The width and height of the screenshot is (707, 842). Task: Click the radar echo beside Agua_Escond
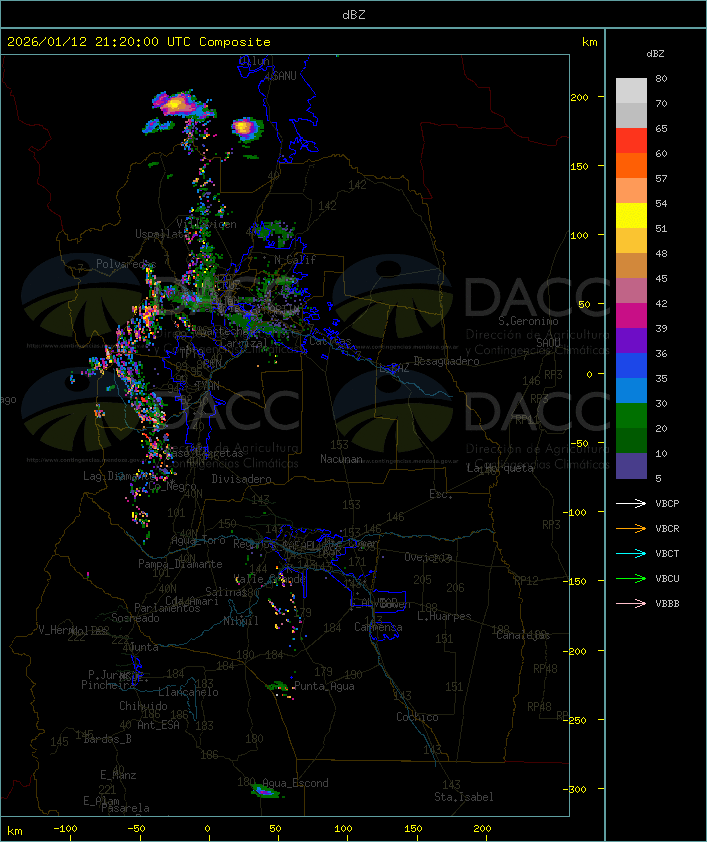[265, 791]
